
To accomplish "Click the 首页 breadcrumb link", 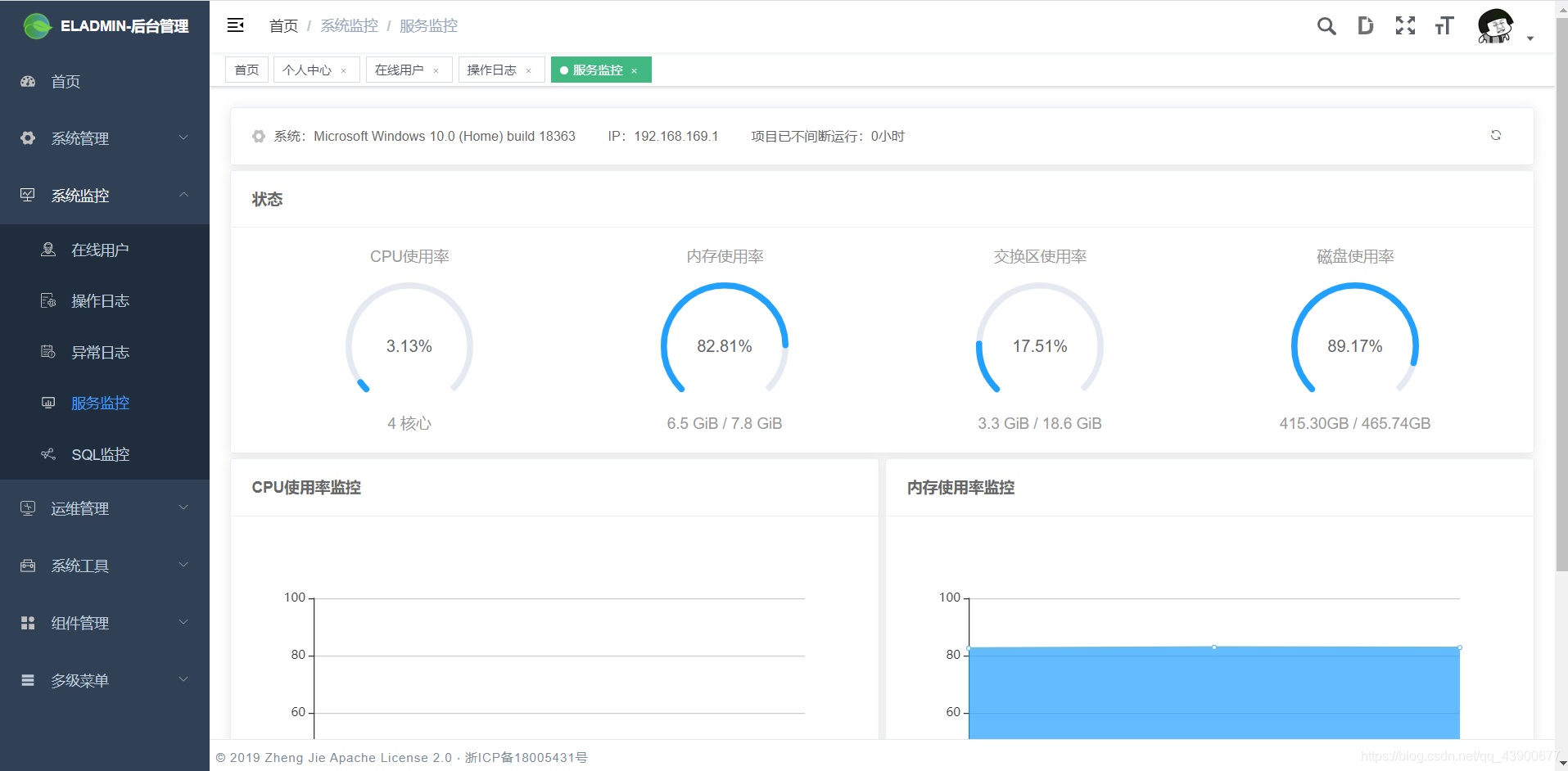I will [283, 26].
